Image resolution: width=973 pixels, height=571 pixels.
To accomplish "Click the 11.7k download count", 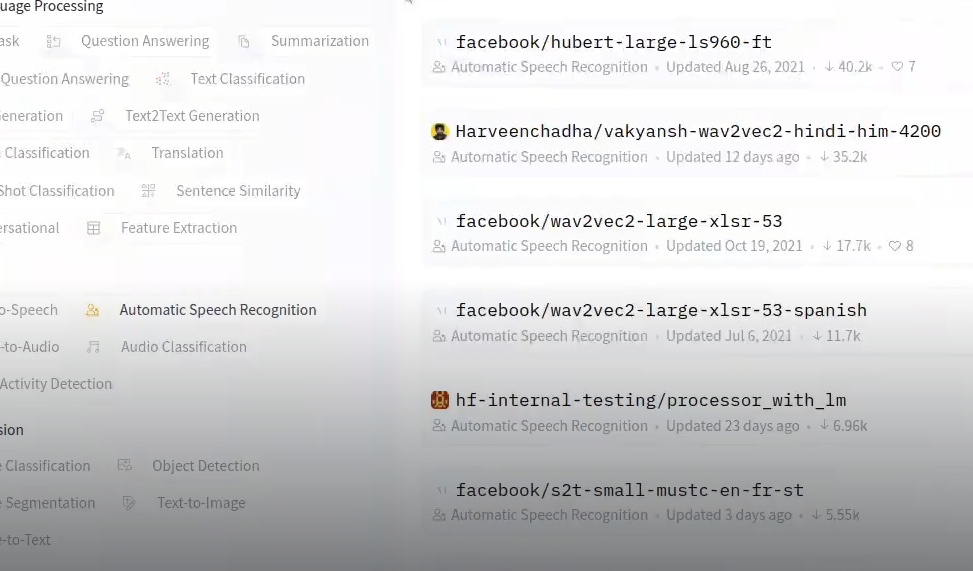I will tap(843, 336).
